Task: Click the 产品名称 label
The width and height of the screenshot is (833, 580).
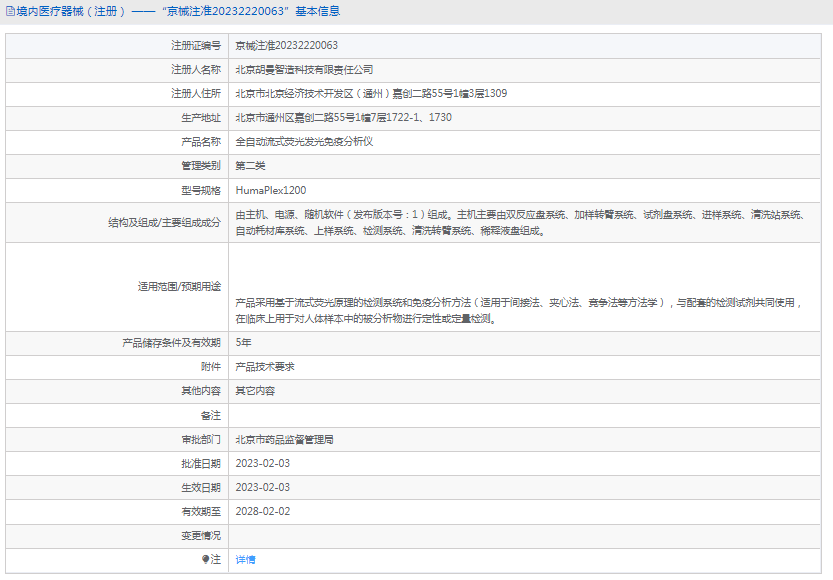Action: (201, 142)
